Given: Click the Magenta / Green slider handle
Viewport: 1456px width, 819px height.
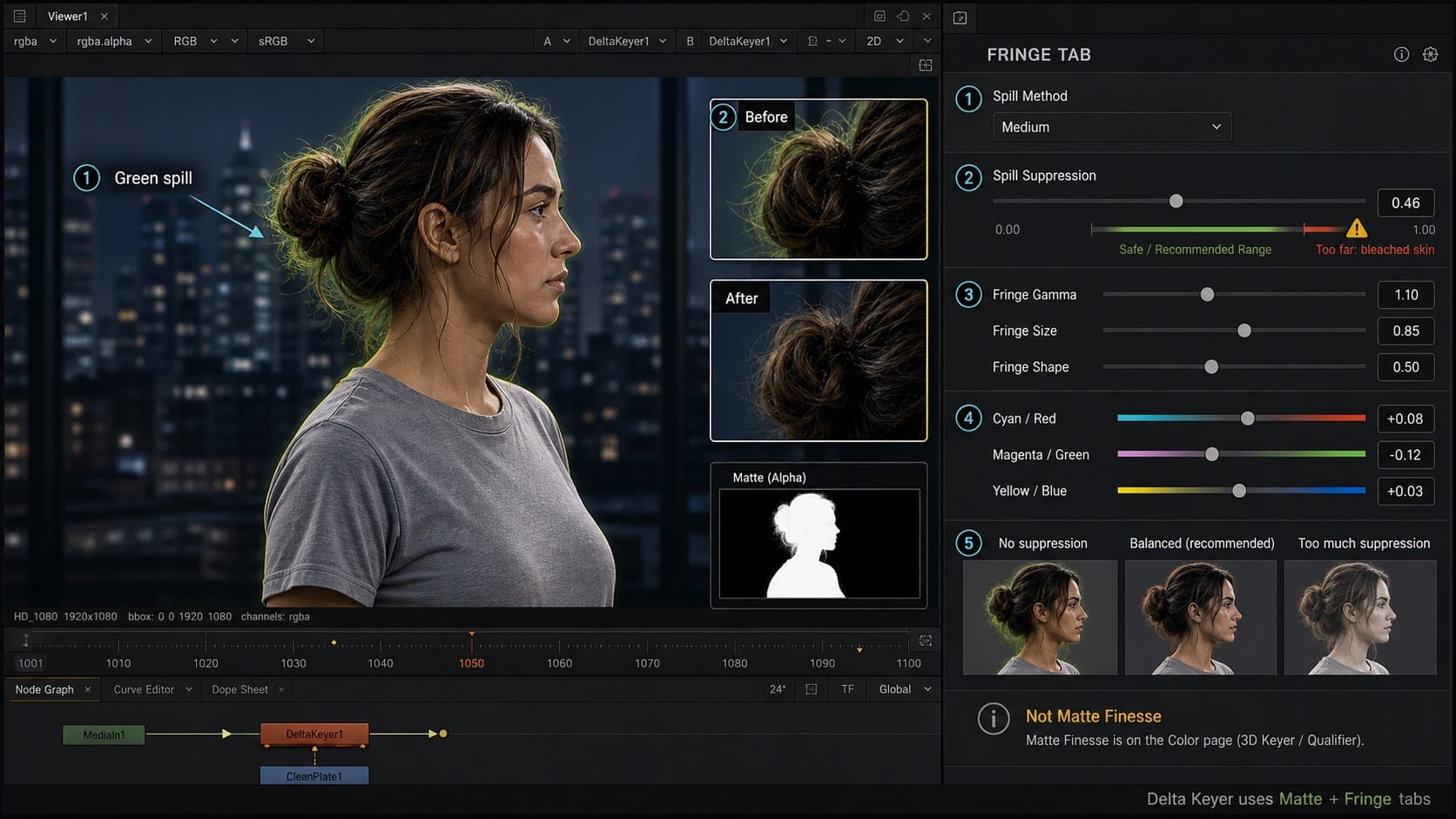Looking at the screenshot, I should point(1212,454).
